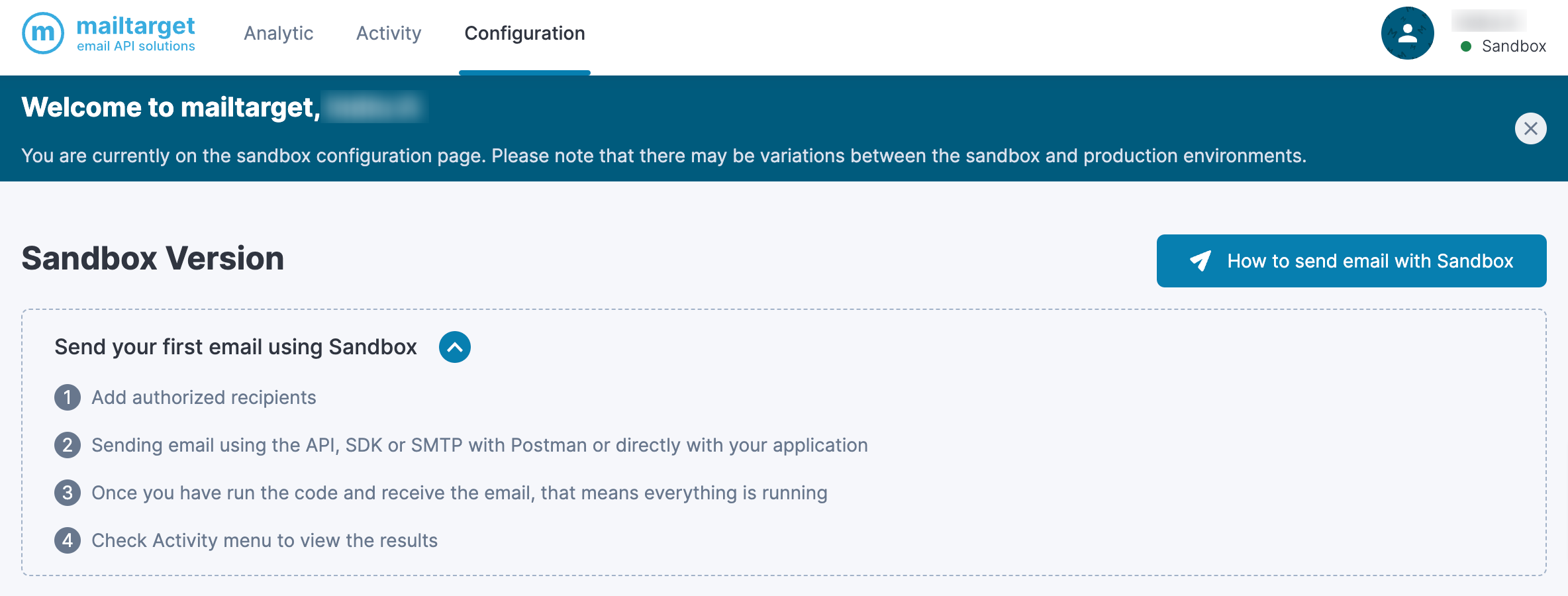Viewport: 1568px width, 596px height.
Task: Collapse the Send your first email section
Action: [x=455, y=347]
